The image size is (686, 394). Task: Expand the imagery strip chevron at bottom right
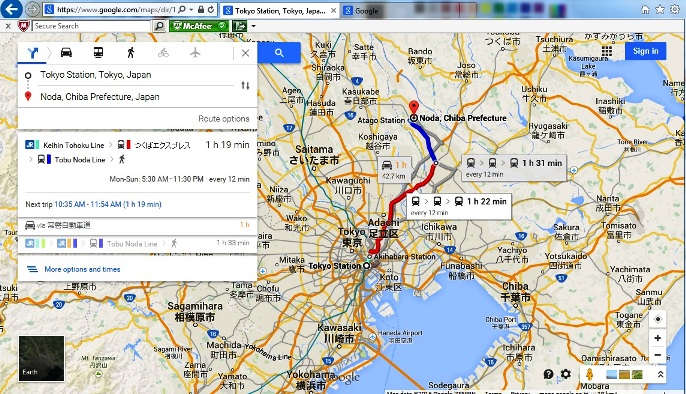pos(660,374)
